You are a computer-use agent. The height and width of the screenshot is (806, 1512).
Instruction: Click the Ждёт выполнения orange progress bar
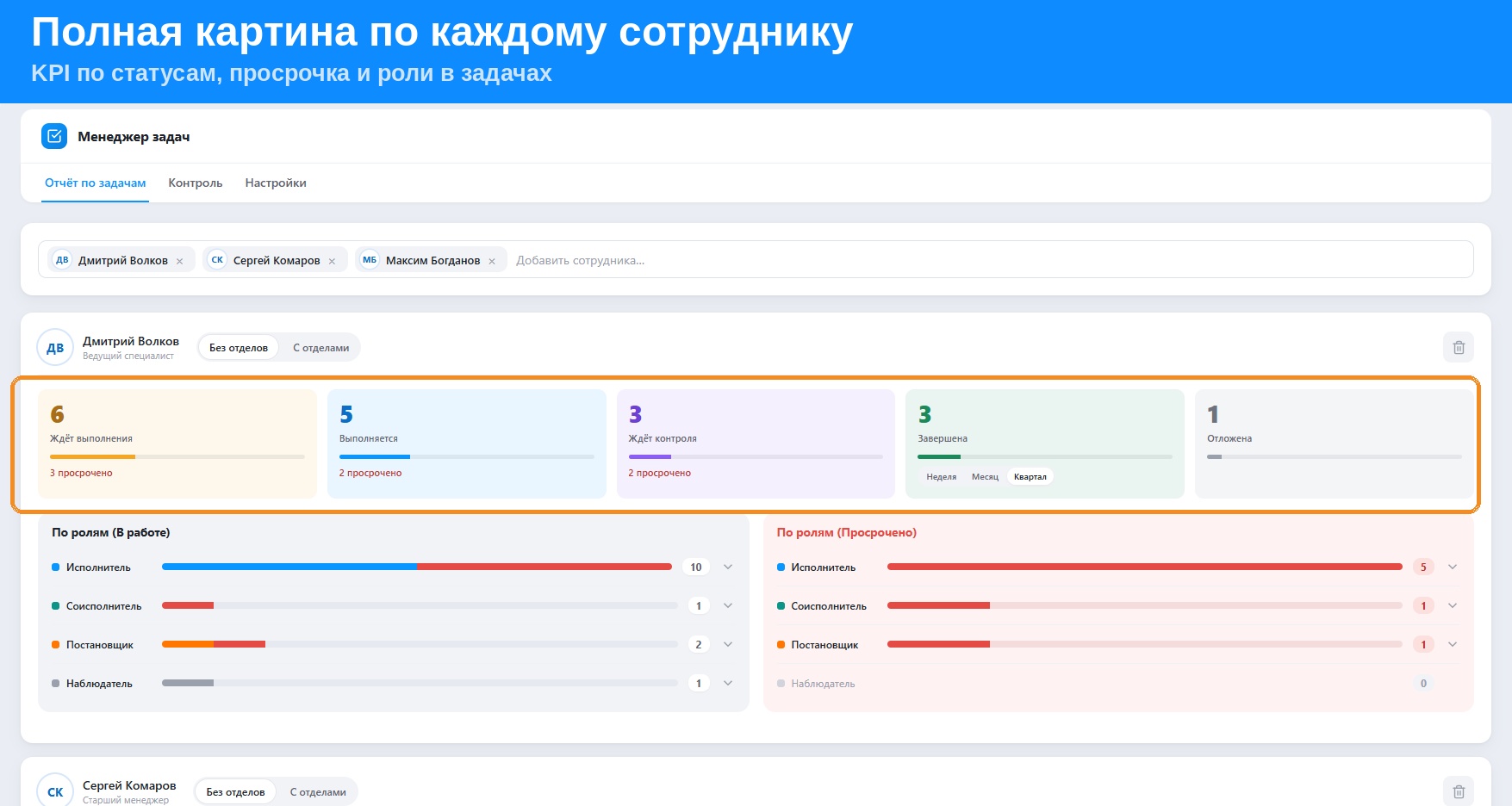click(177, 456)
